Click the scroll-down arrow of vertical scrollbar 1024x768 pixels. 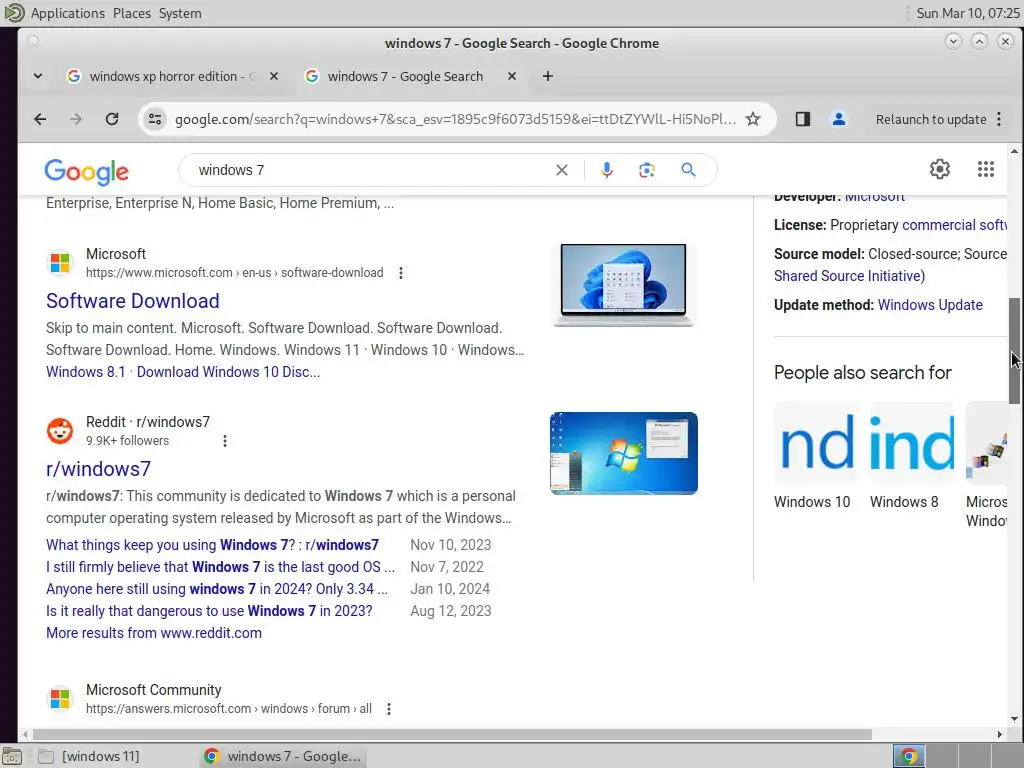(1014, 719)
